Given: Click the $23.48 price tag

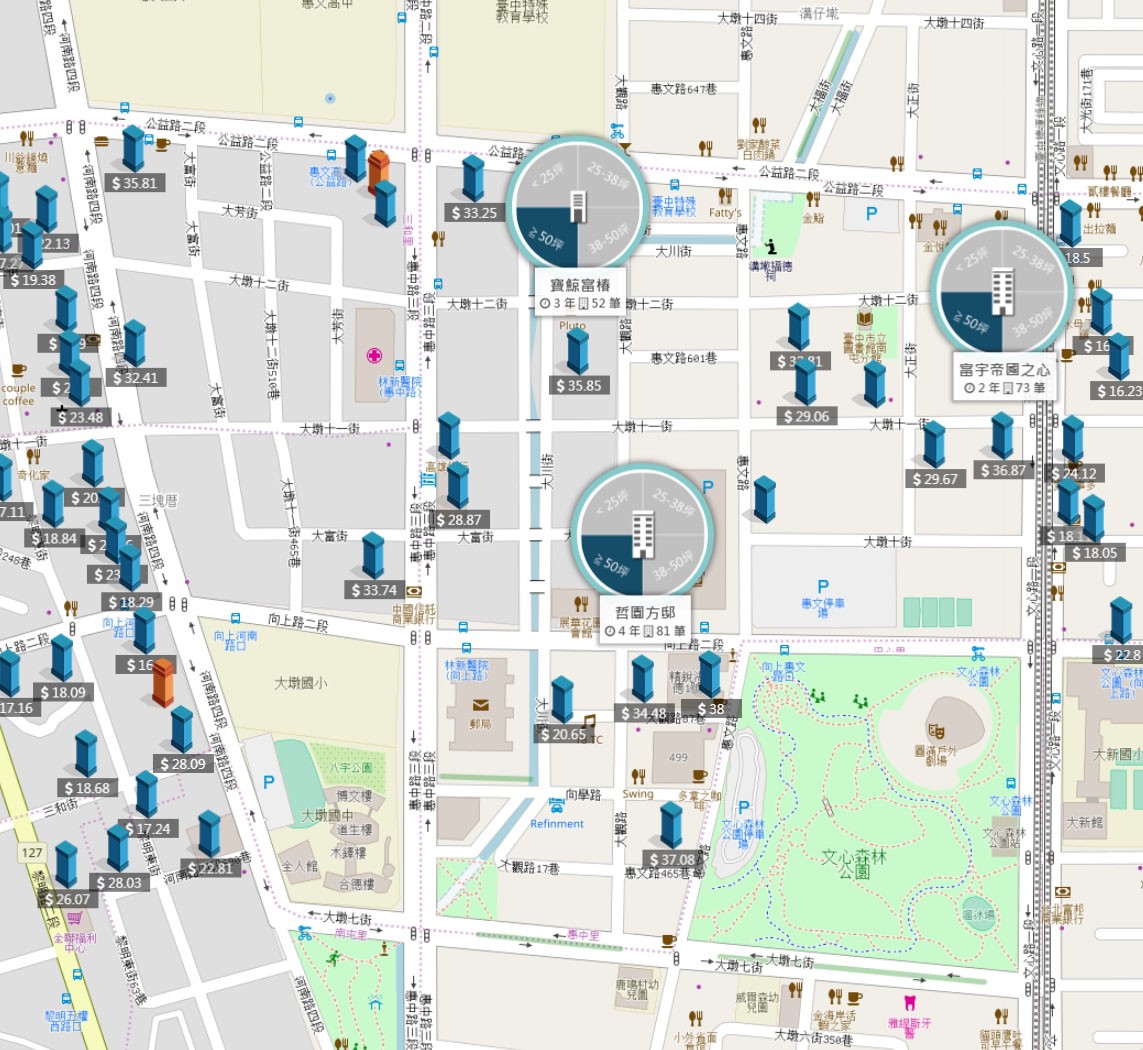Looking at the screenshot, I should pyautogui.click(x=81, y=417).
